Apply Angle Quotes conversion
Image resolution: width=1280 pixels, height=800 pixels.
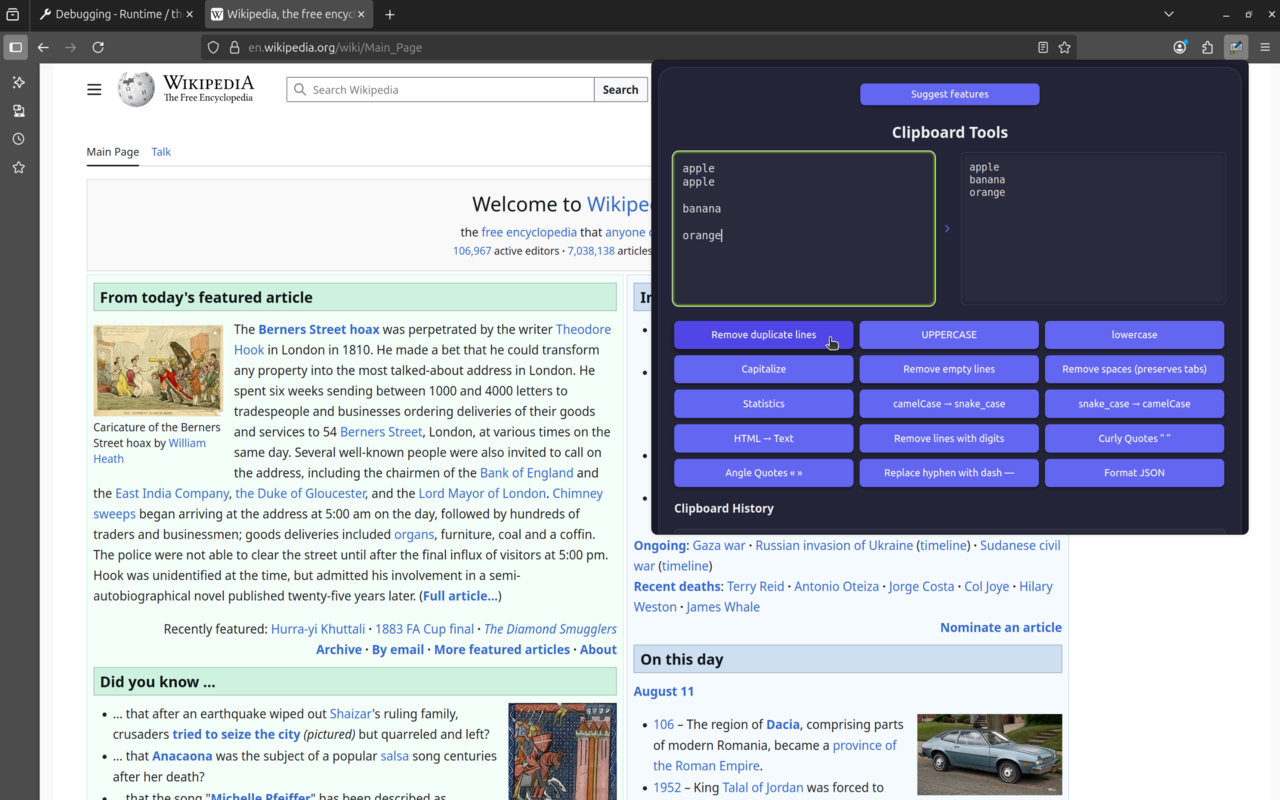763,473
